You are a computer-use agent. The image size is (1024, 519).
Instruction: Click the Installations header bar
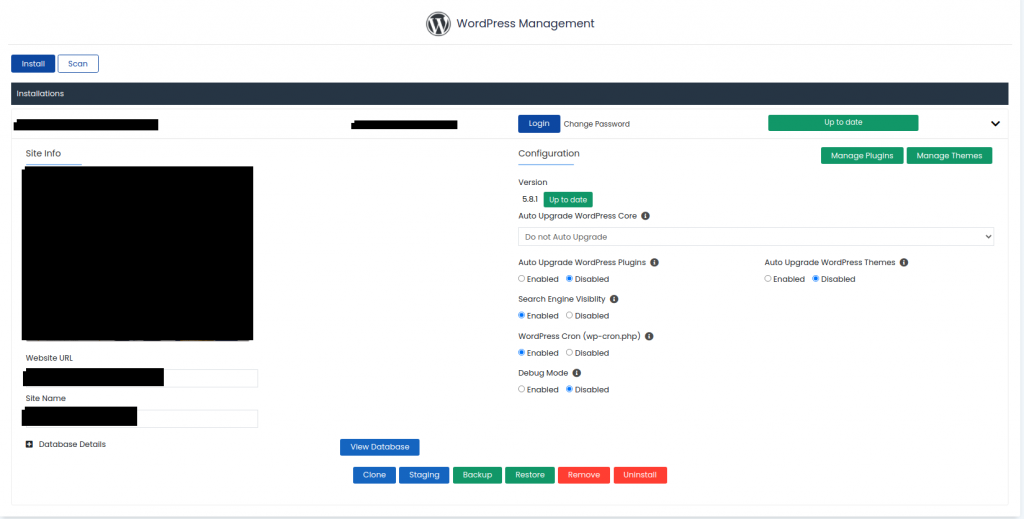pyautogui.click(x=510, y=93)
